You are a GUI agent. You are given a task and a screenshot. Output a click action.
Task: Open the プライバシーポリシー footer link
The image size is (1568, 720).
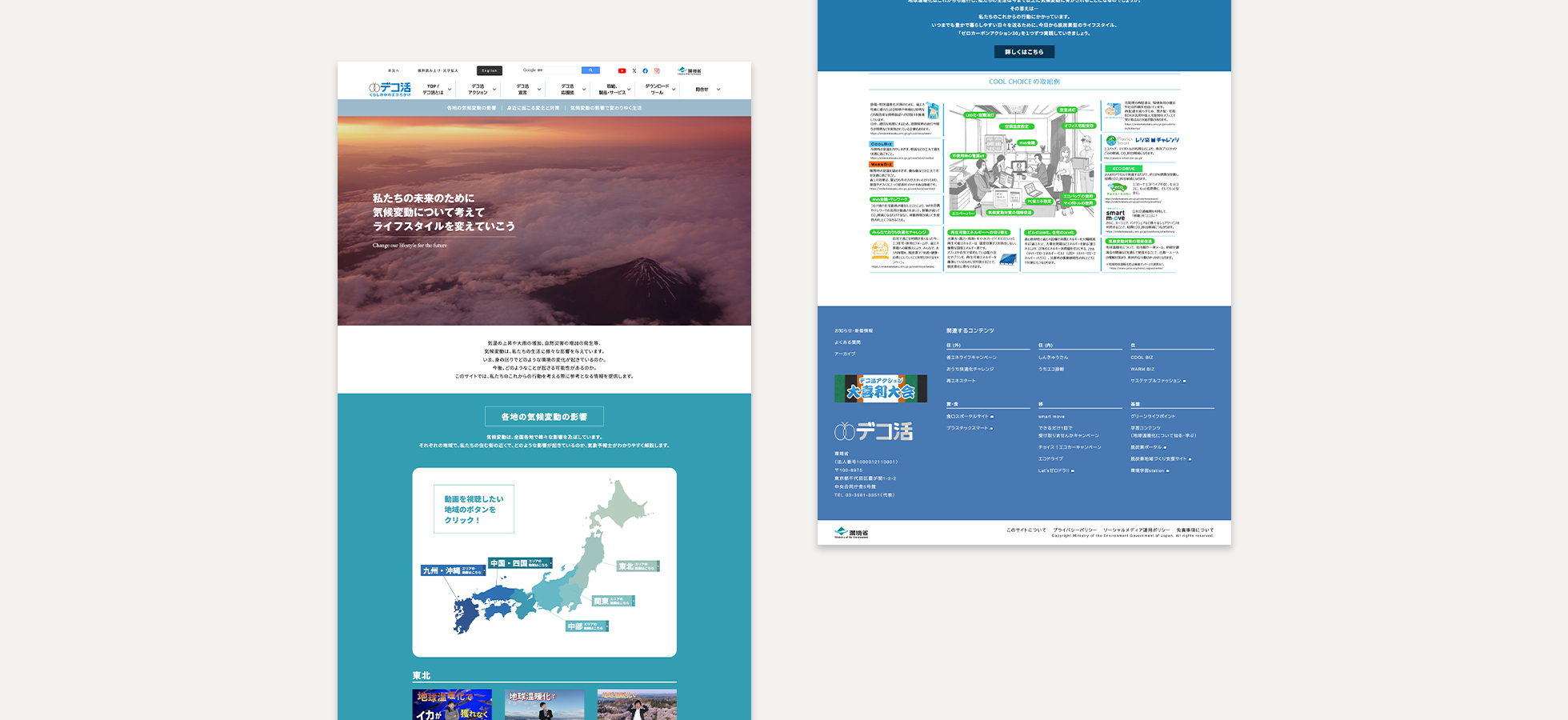tap(1075, 530)
